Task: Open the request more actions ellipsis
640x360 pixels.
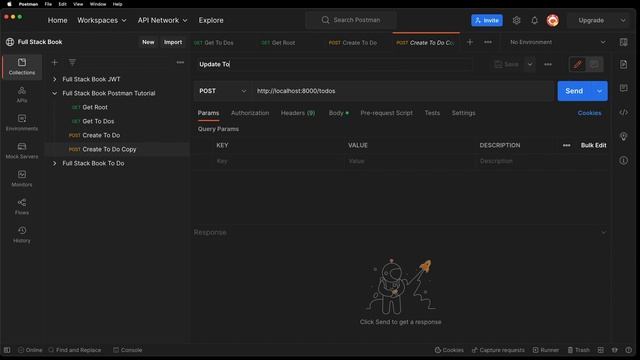Action: (548, 64)
